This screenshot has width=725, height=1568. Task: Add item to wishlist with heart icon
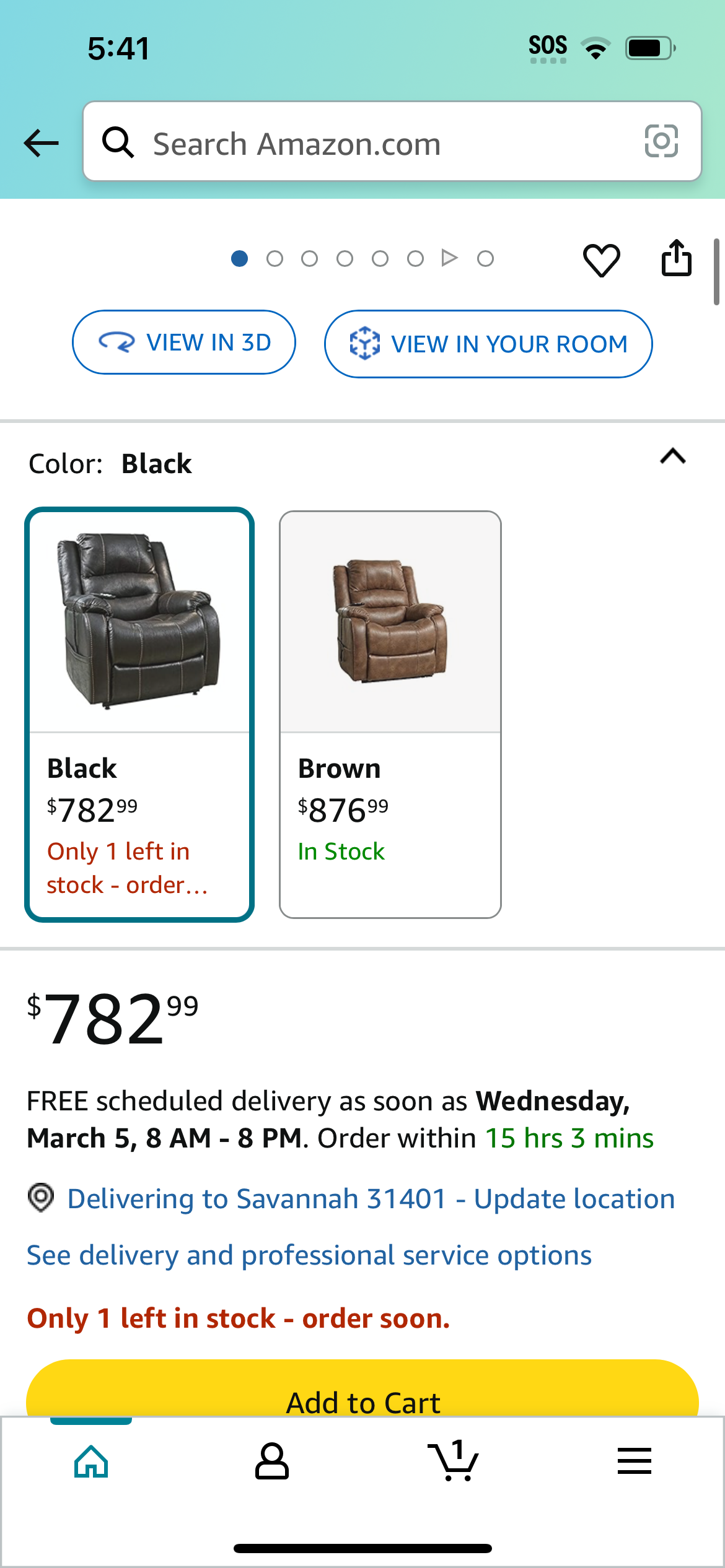(601, 259)
